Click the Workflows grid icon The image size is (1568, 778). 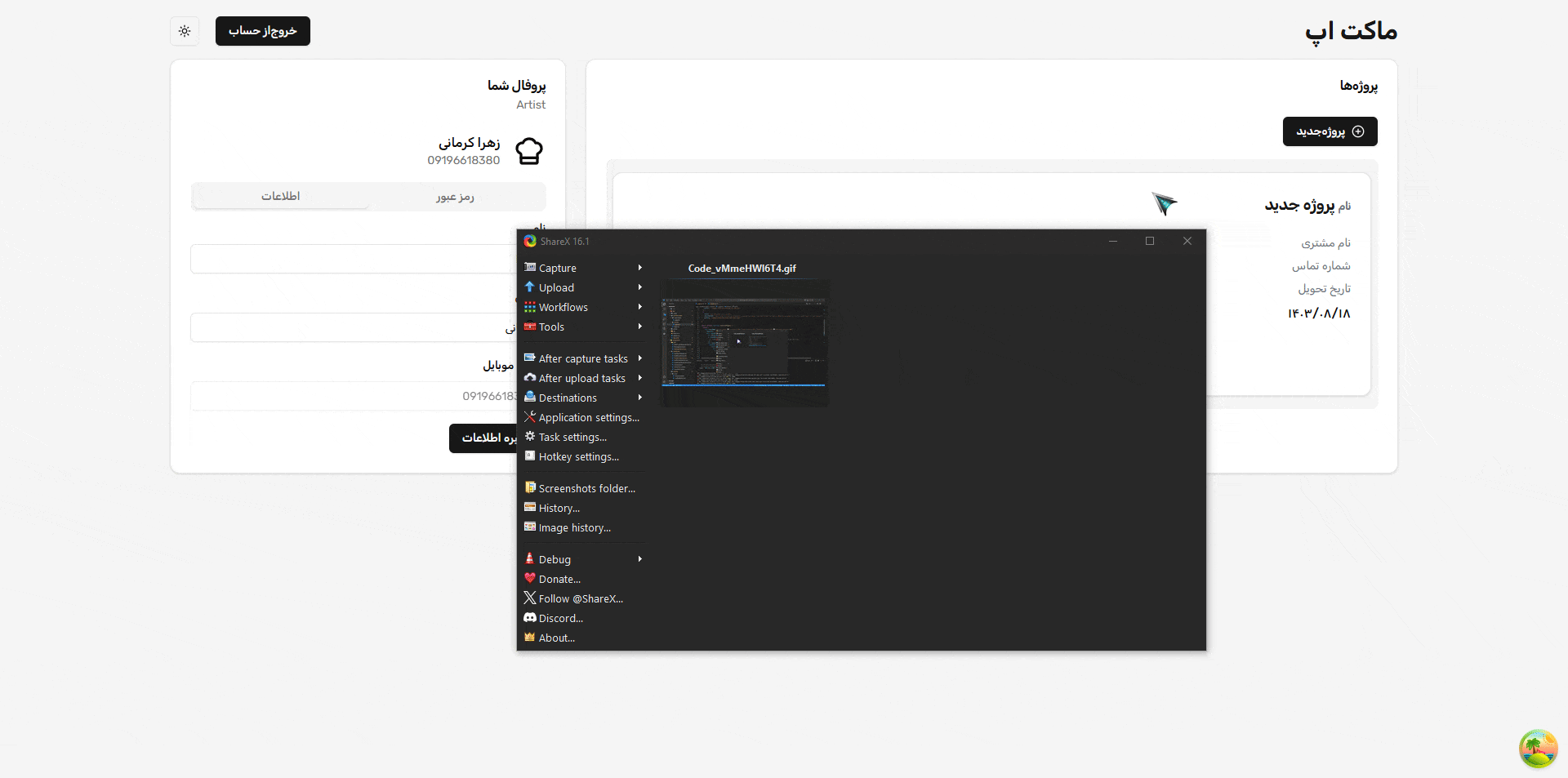tap(530, 307)
